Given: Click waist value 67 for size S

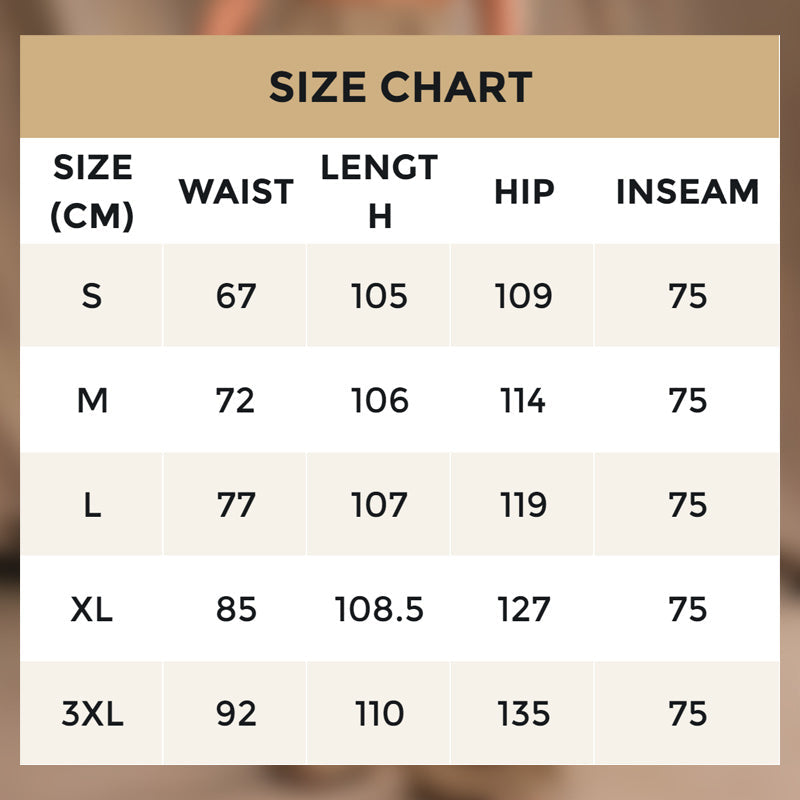Looking at the screenshot, I should pyautogui.click(x=236, y=296).
